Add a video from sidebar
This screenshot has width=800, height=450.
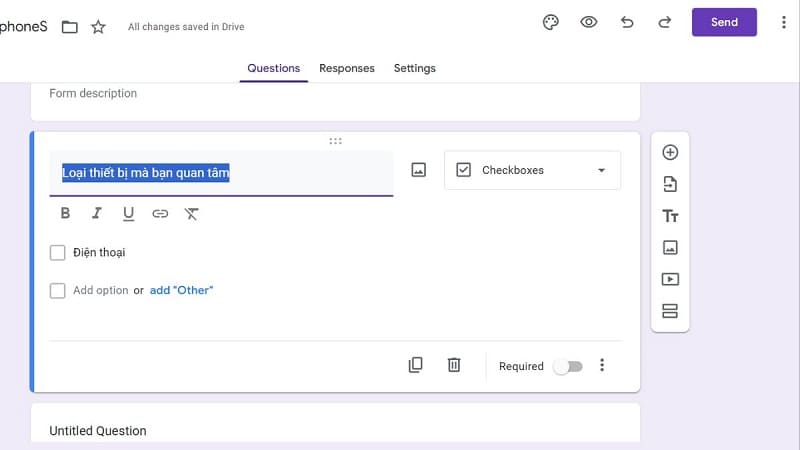670,280
